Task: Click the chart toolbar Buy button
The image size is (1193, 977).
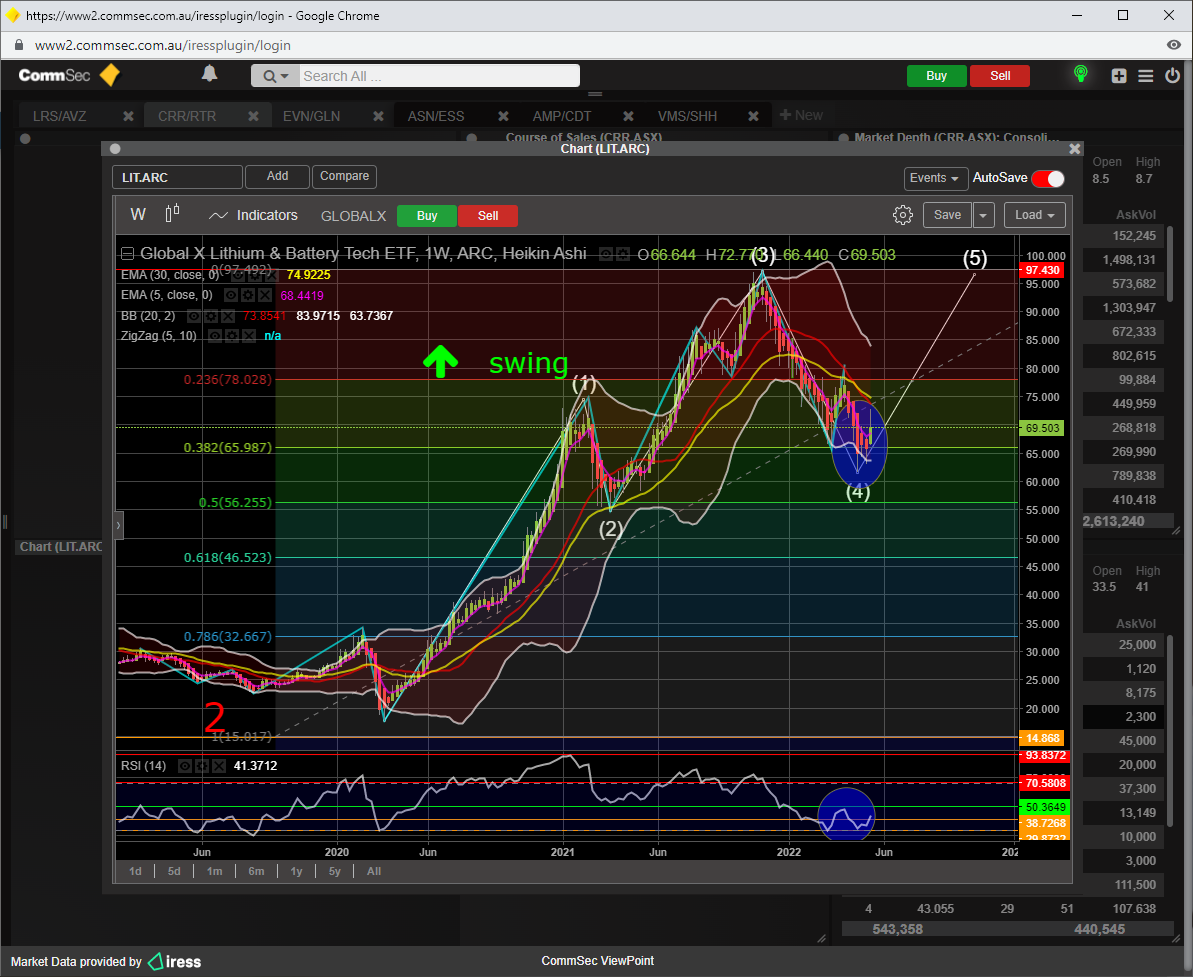Action: coord(427,216)
